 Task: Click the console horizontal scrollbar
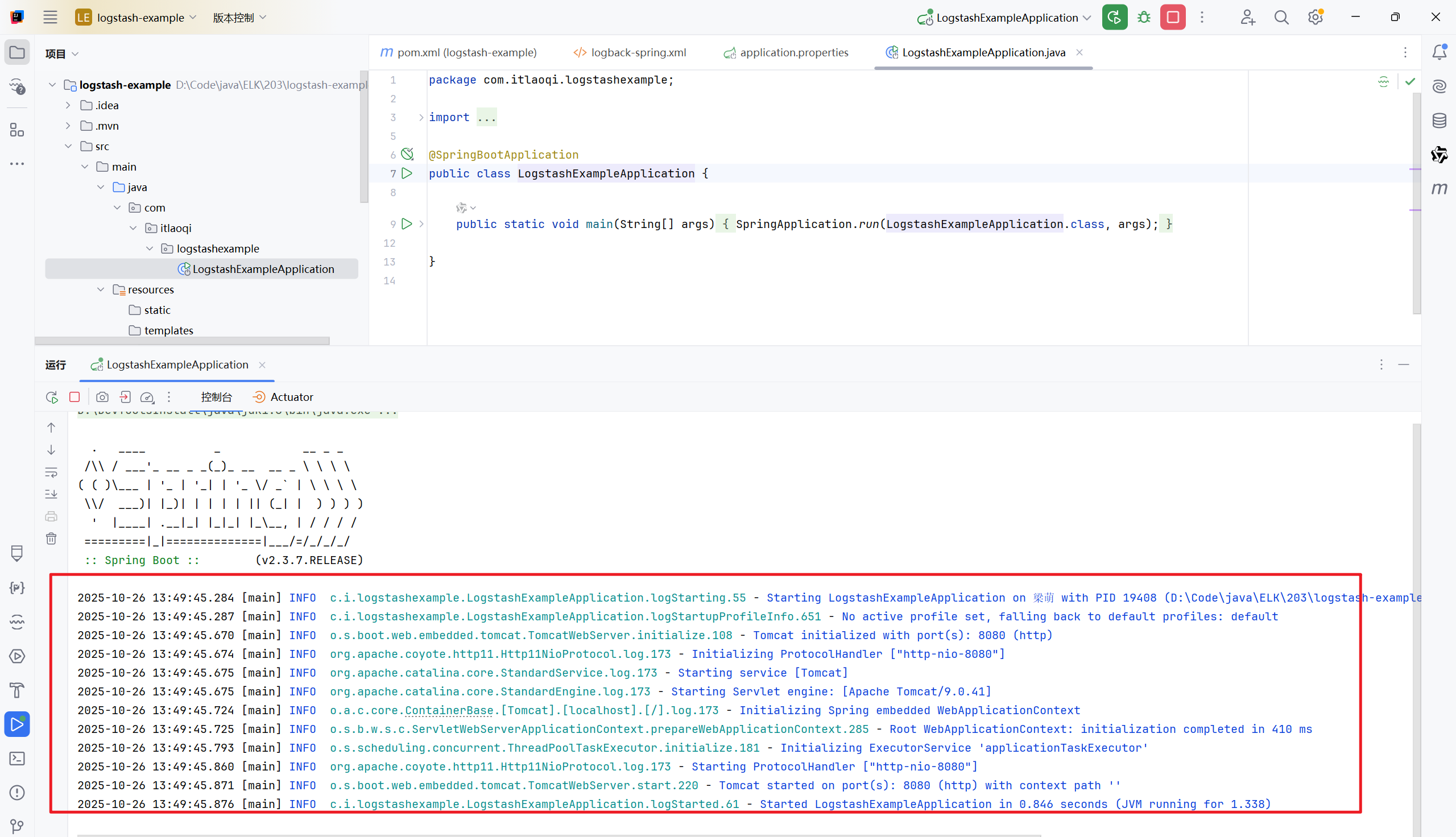[x=557, y=835]
